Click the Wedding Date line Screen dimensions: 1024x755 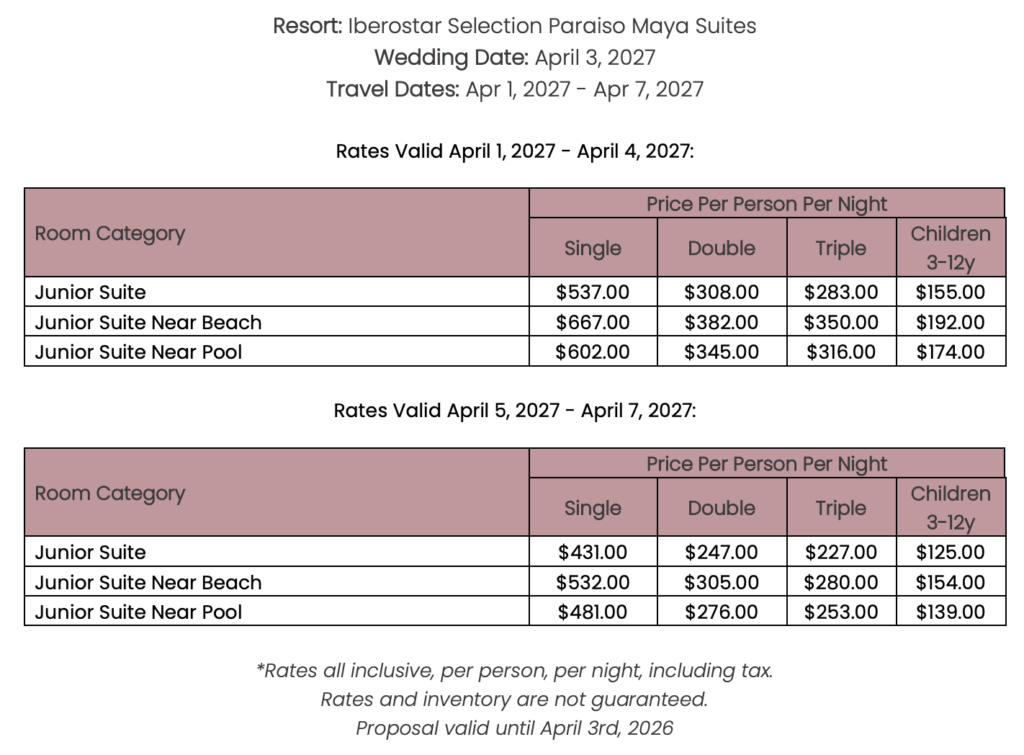[x=514, y=57]
